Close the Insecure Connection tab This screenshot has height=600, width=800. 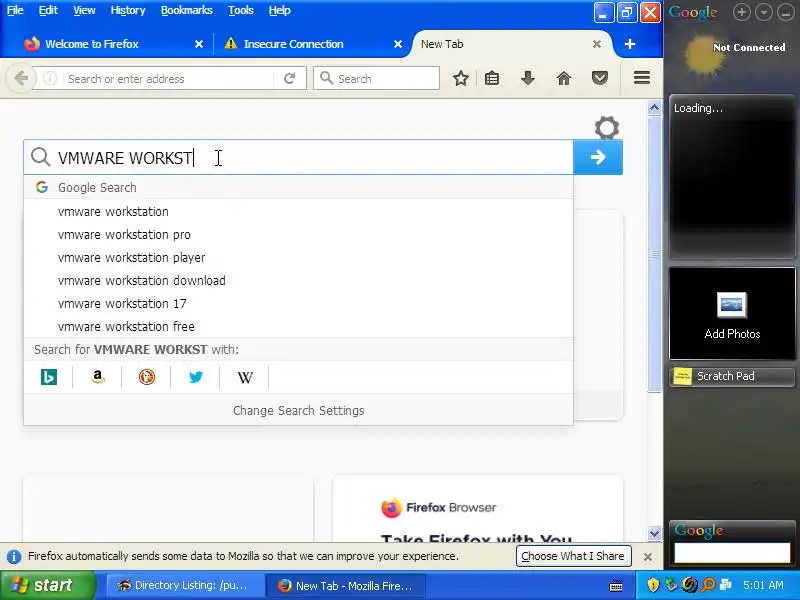pyautogui.click(x=398, y=44)
